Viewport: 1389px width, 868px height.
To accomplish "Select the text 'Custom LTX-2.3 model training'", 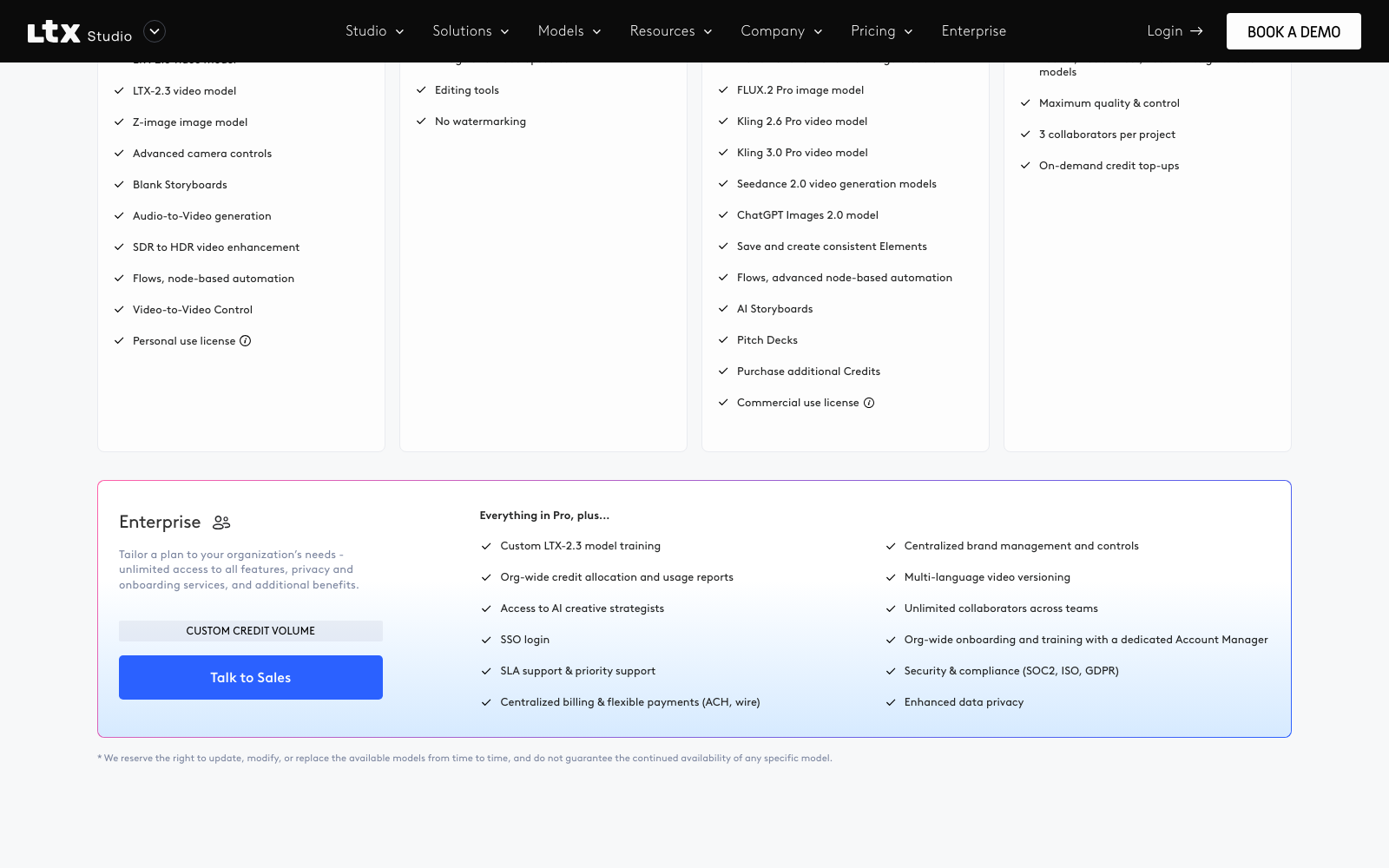I will (x=581, y=546).
